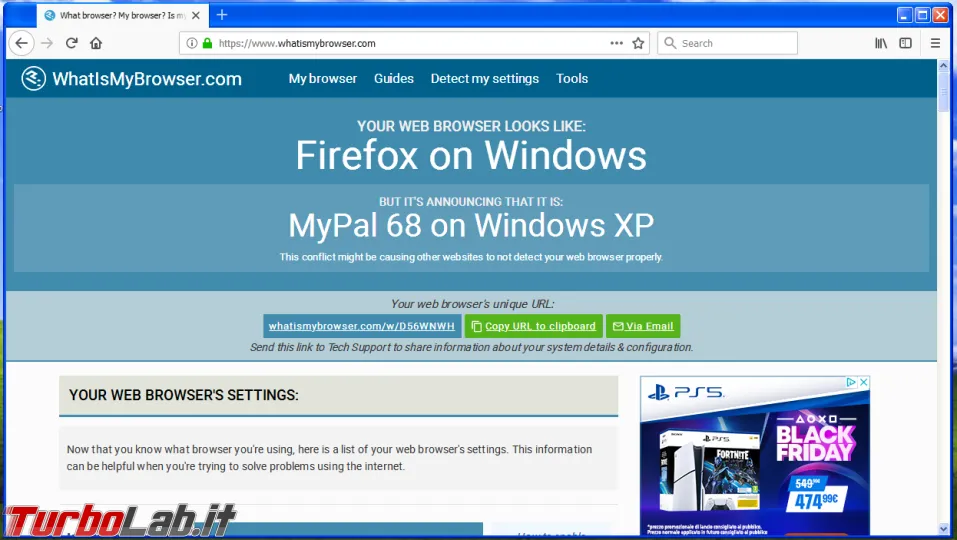This screenshot has width=957, height=540.
Task: Open a new tab with plus button
Action: tap(222, 15)
